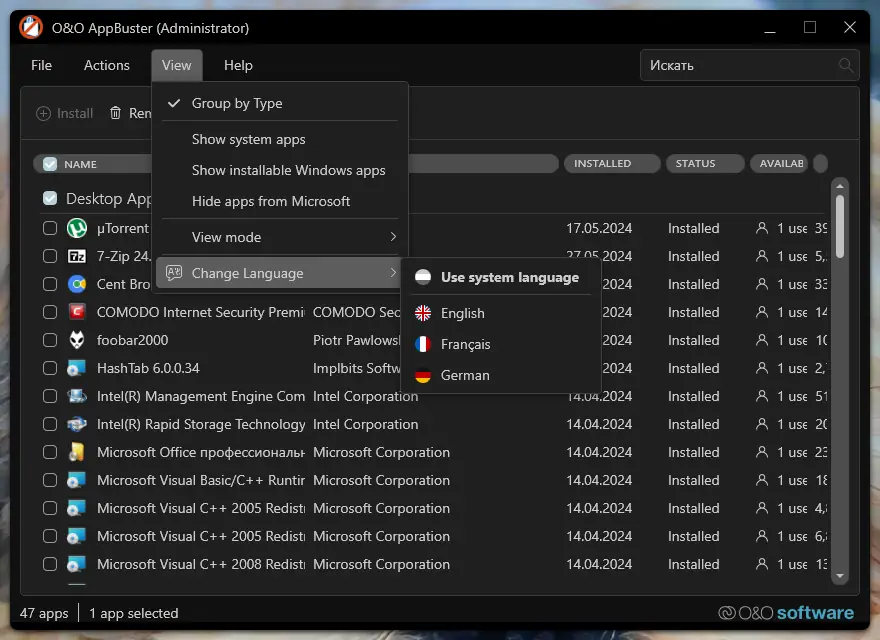This screenshot has height=640, width=880.
Task: Check the HashTab 6.0.0.34 checkbox
Action: click(x=50, y=368)
